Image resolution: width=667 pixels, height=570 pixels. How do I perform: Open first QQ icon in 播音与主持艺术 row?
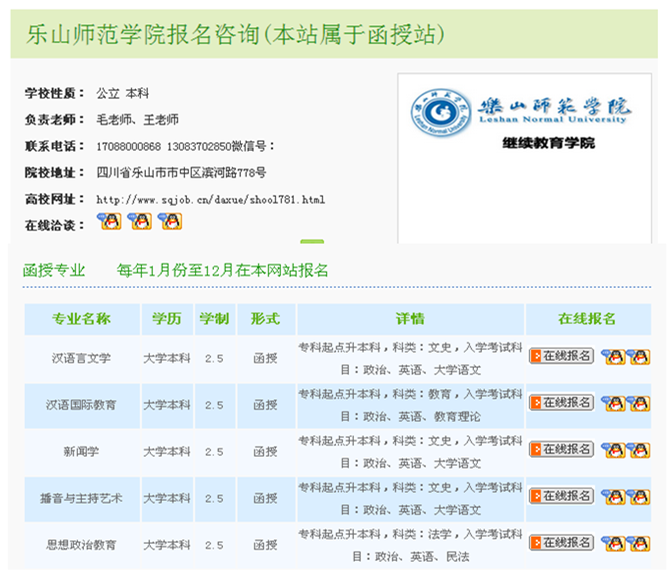tap(613, 497)
